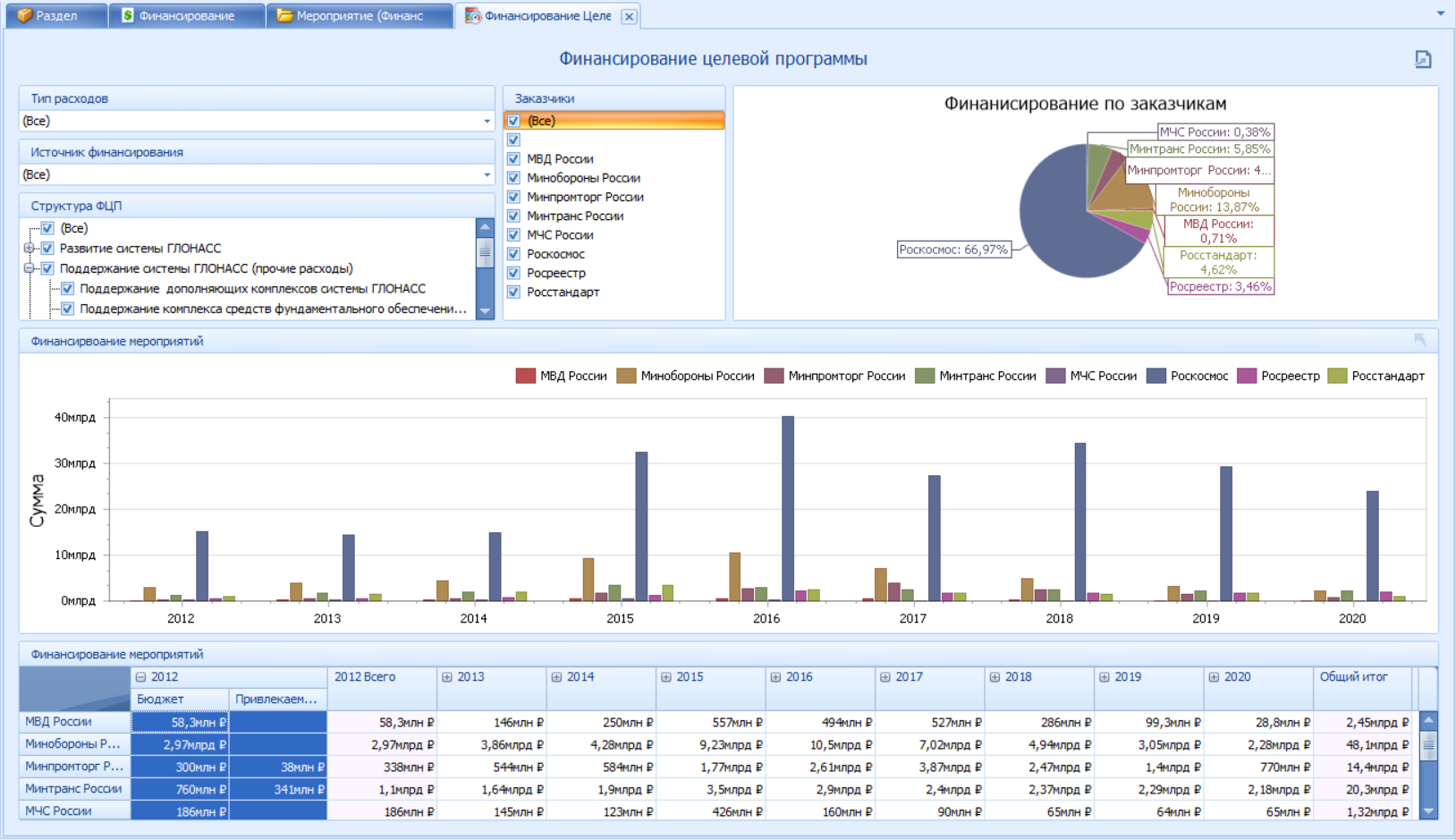Click the 2012 Всего column header
The width and height of the screenshot is (1456, 840).
(382, 689)
